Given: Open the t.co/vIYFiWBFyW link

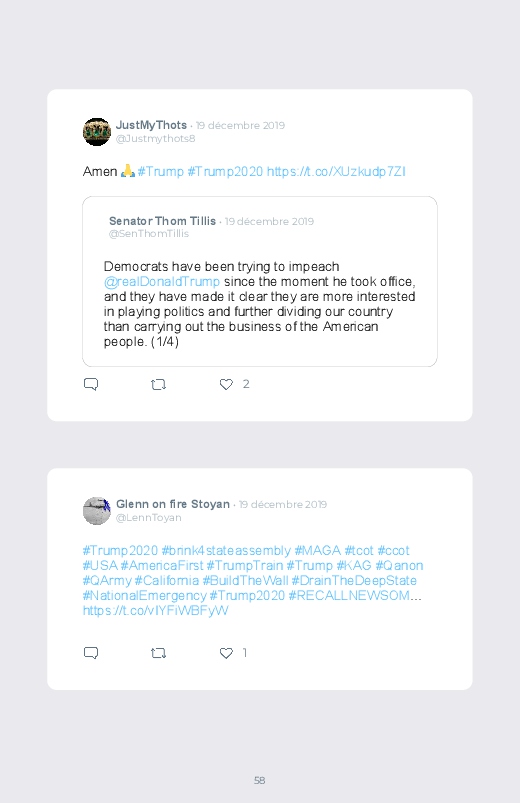Looking at the screenshot, I should pyautogui.click(x=155, y=610).
